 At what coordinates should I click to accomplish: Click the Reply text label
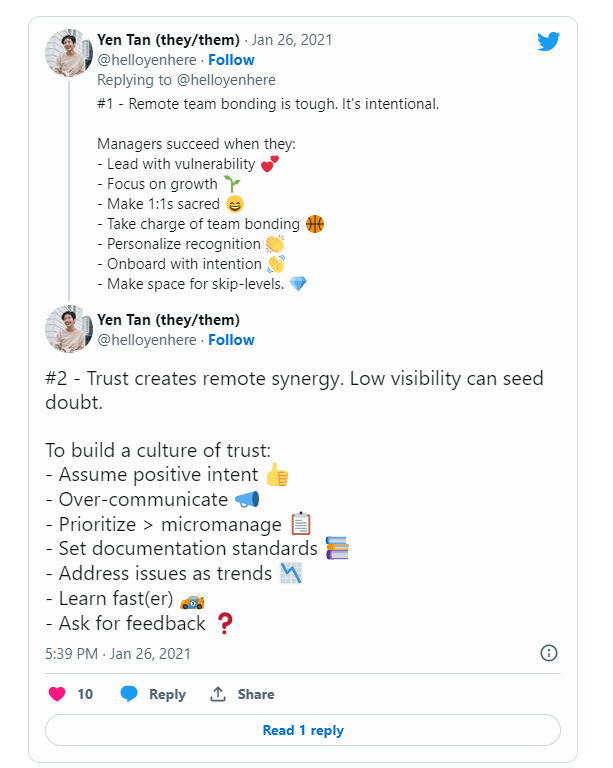167,694
